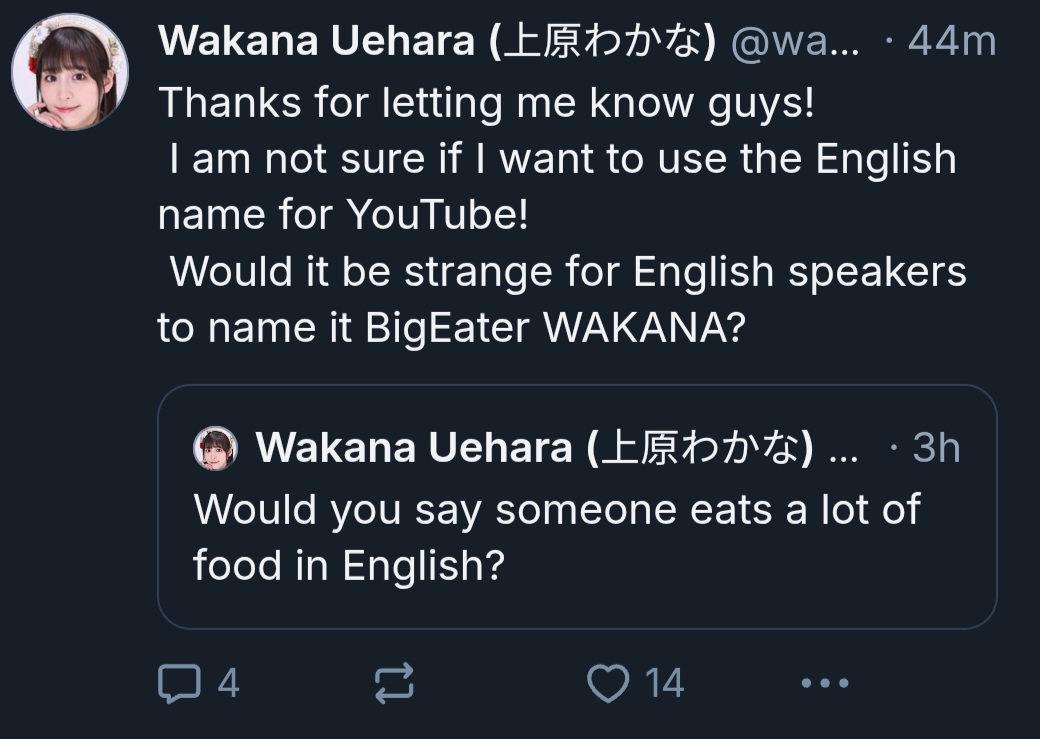The image size is (1040, 739).
Task: Like the tweet with the heart icon
Action: [605, 684]
